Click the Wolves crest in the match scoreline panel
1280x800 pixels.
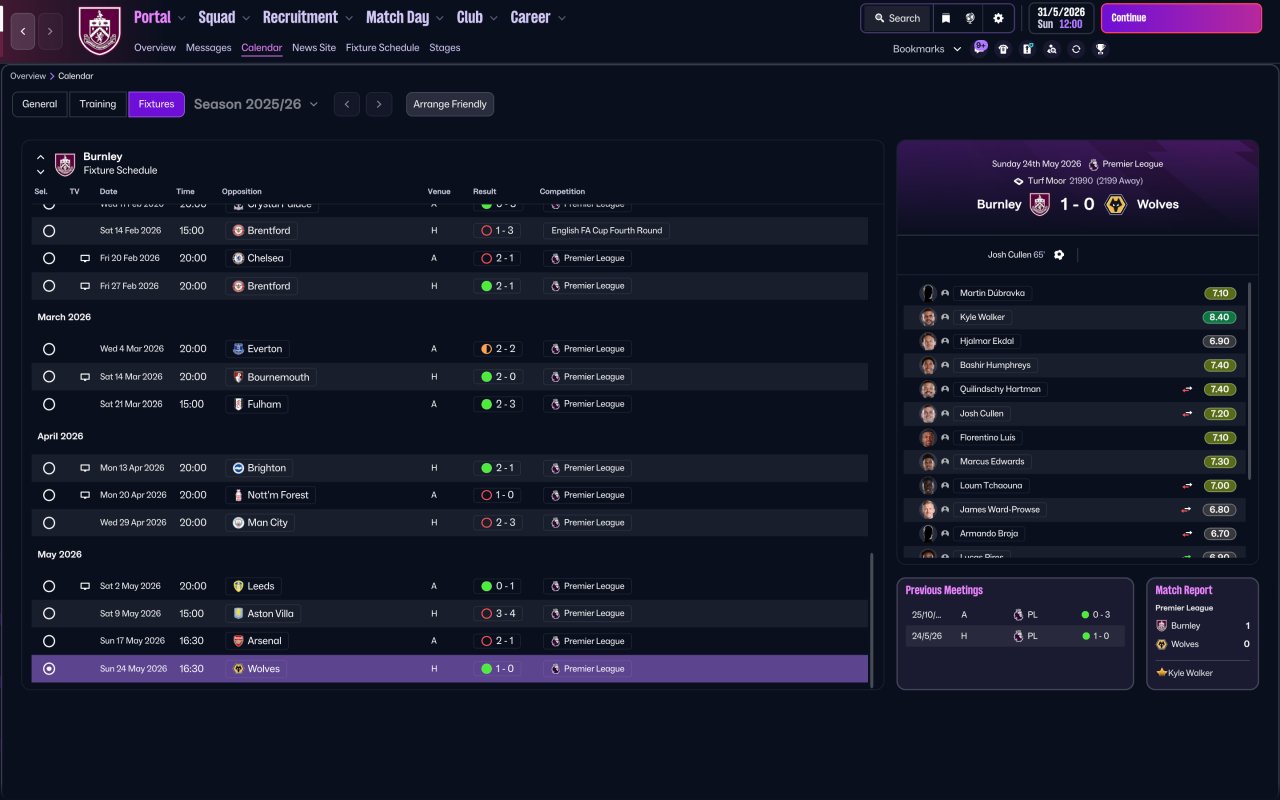click(x=1116, y=204)
